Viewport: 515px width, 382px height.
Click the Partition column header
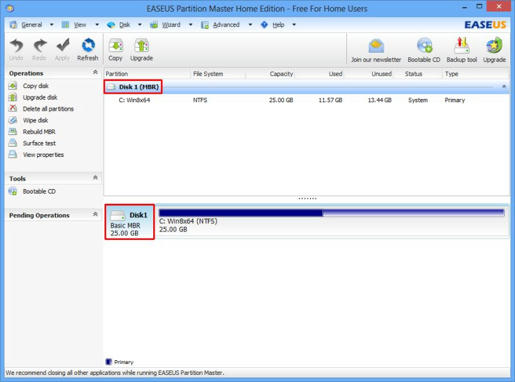click(117, 74)
